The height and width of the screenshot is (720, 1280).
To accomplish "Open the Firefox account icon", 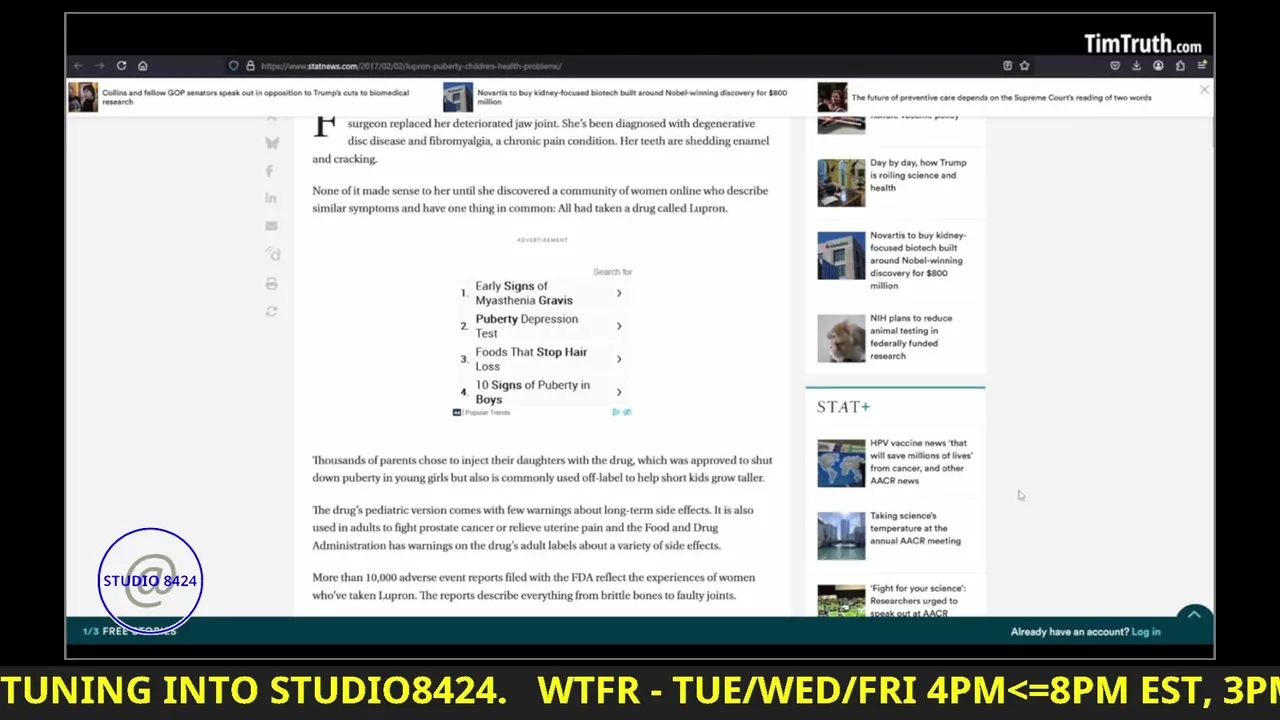I will 1158,66.
